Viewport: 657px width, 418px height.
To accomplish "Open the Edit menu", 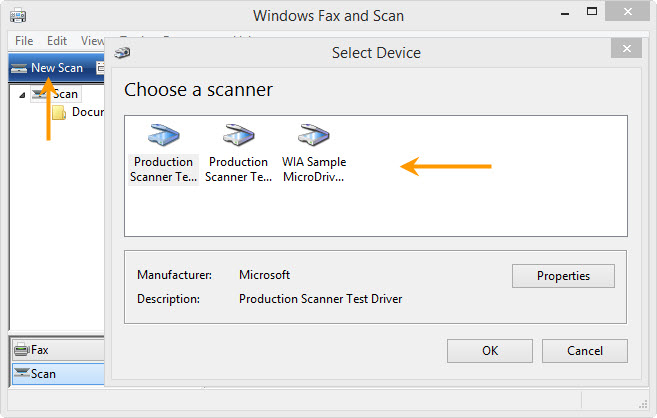I will tap(57, 41).
